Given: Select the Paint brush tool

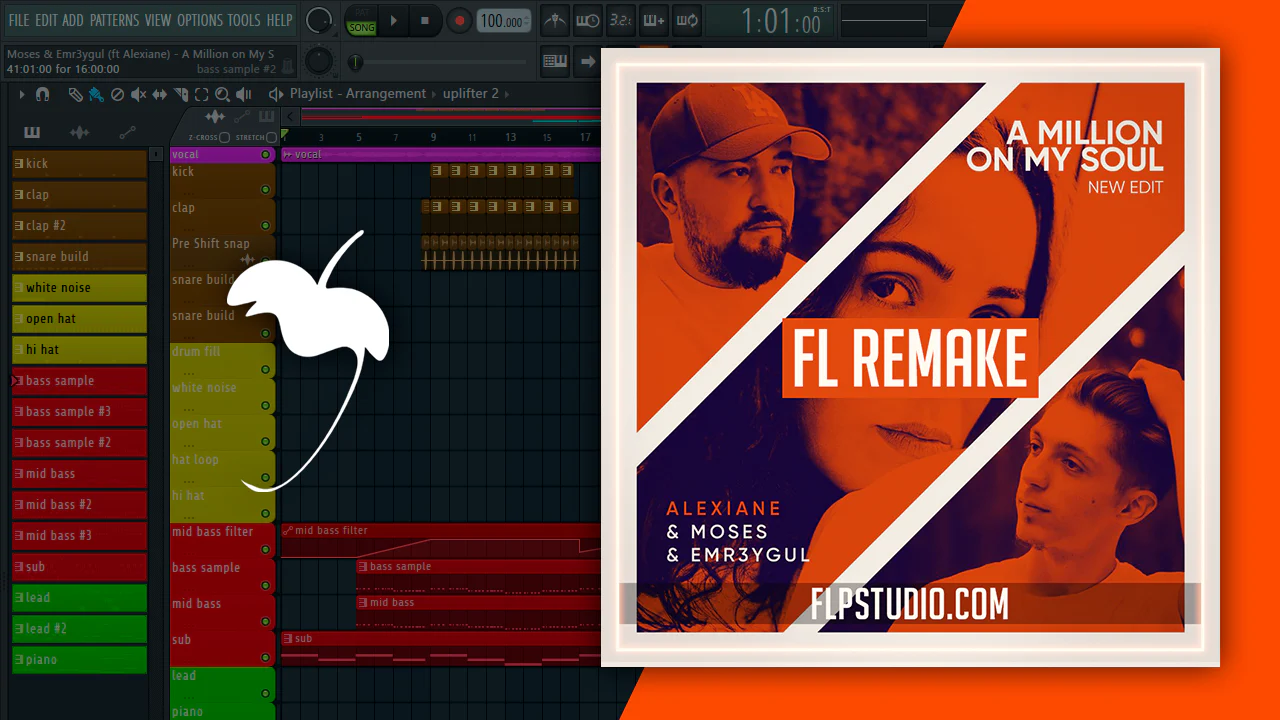Looking at the screenshot, I should (x=95, y=94).
